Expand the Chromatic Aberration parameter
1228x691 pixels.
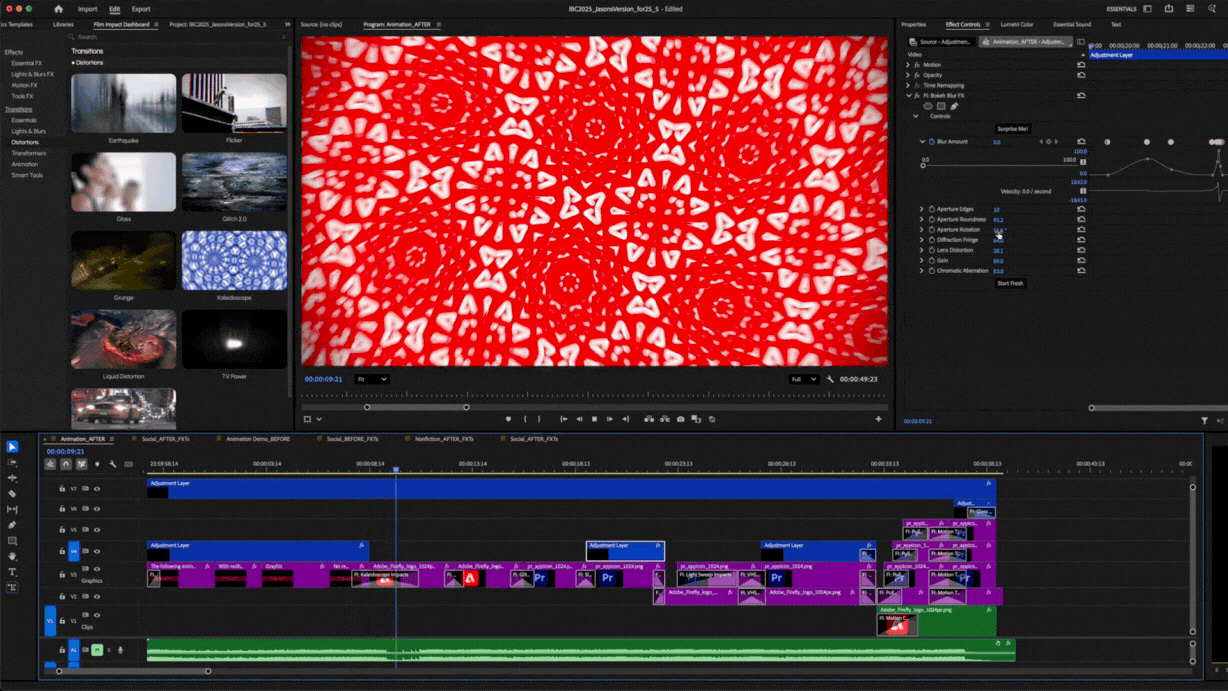pyautogui.click(x=922, y=271)
